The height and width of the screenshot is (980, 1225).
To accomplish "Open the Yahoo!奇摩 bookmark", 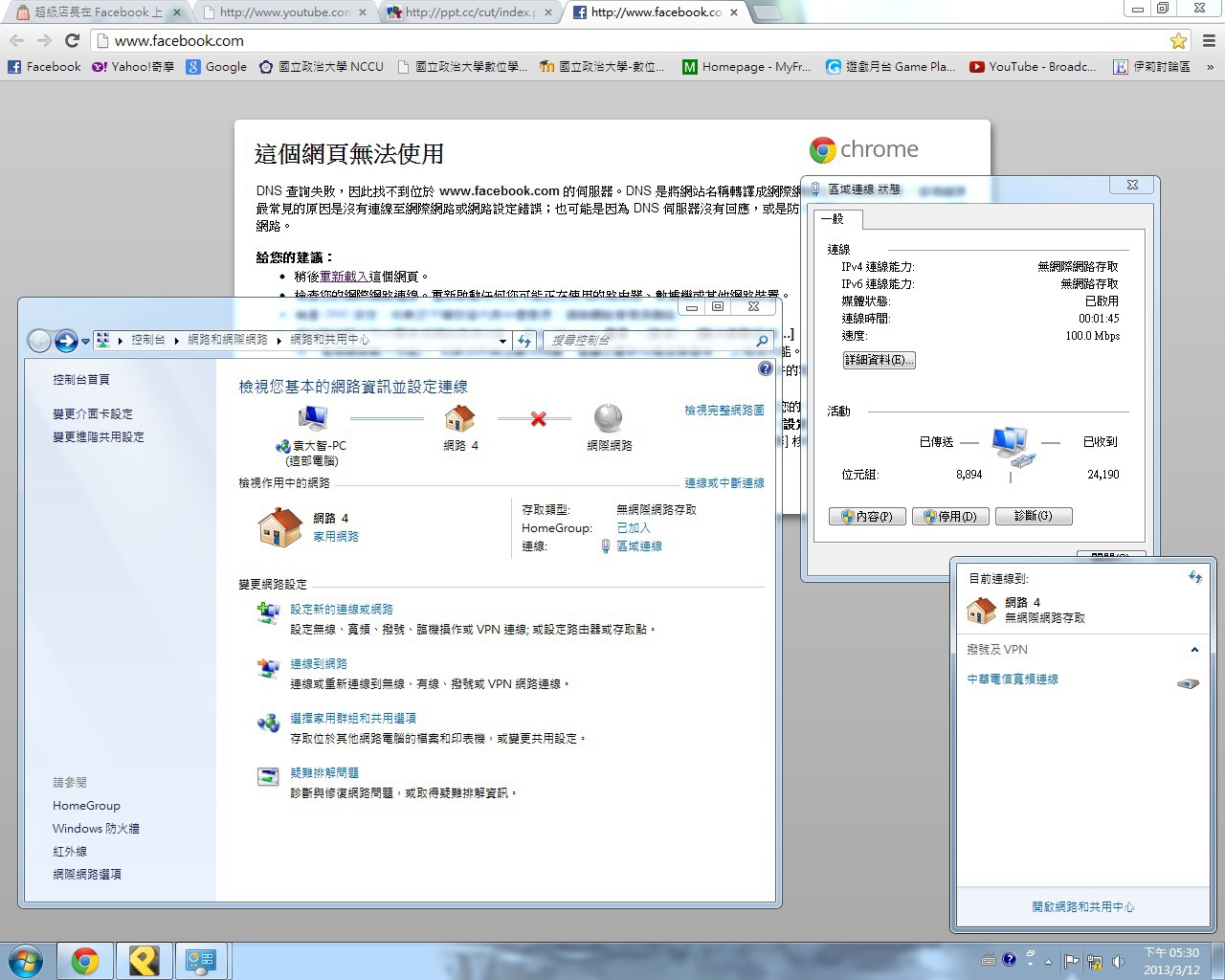I will point(133,67).
